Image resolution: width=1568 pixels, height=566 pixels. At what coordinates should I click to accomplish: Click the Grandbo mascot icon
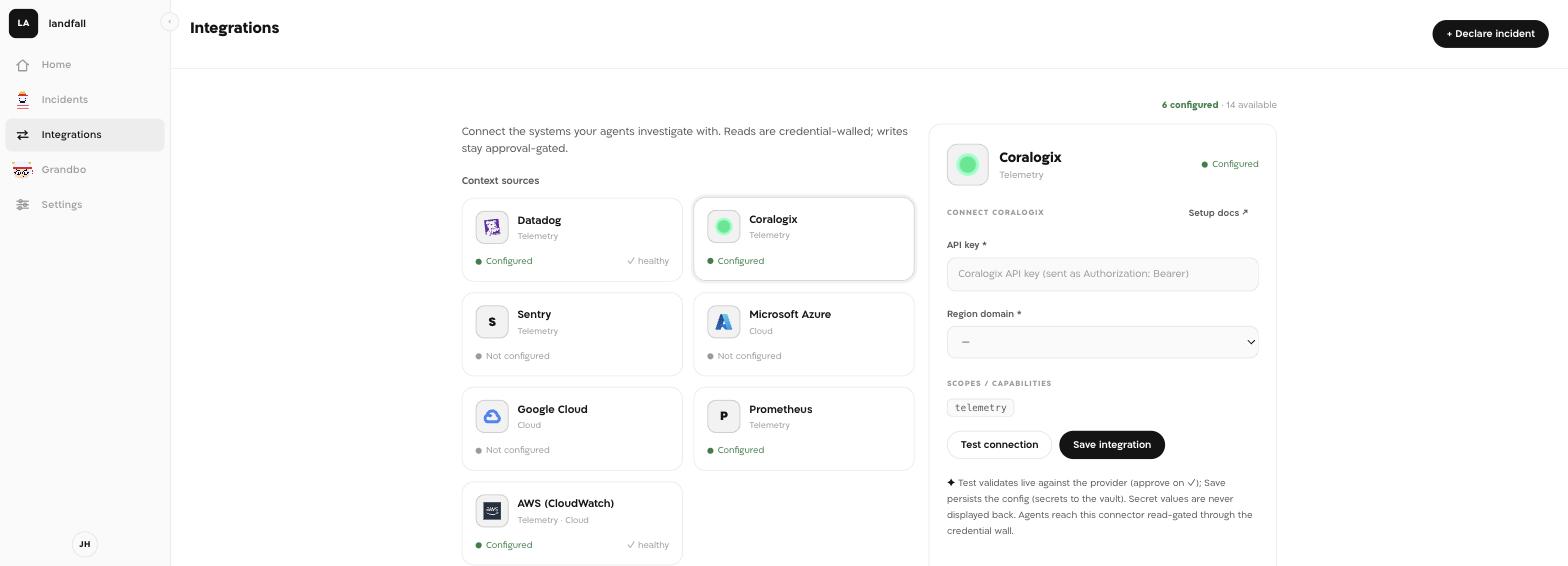pos(22,170)
